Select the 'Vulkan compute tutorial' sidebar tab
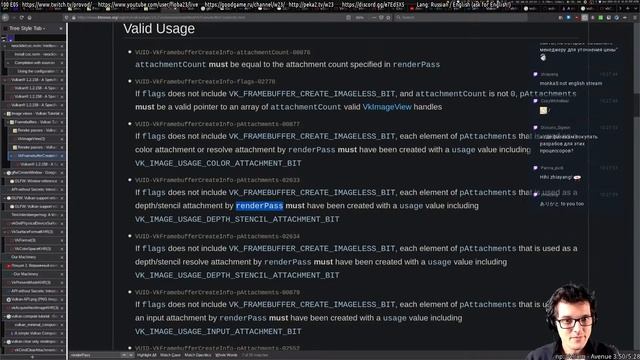640x360 pixels. coord(35,316)
